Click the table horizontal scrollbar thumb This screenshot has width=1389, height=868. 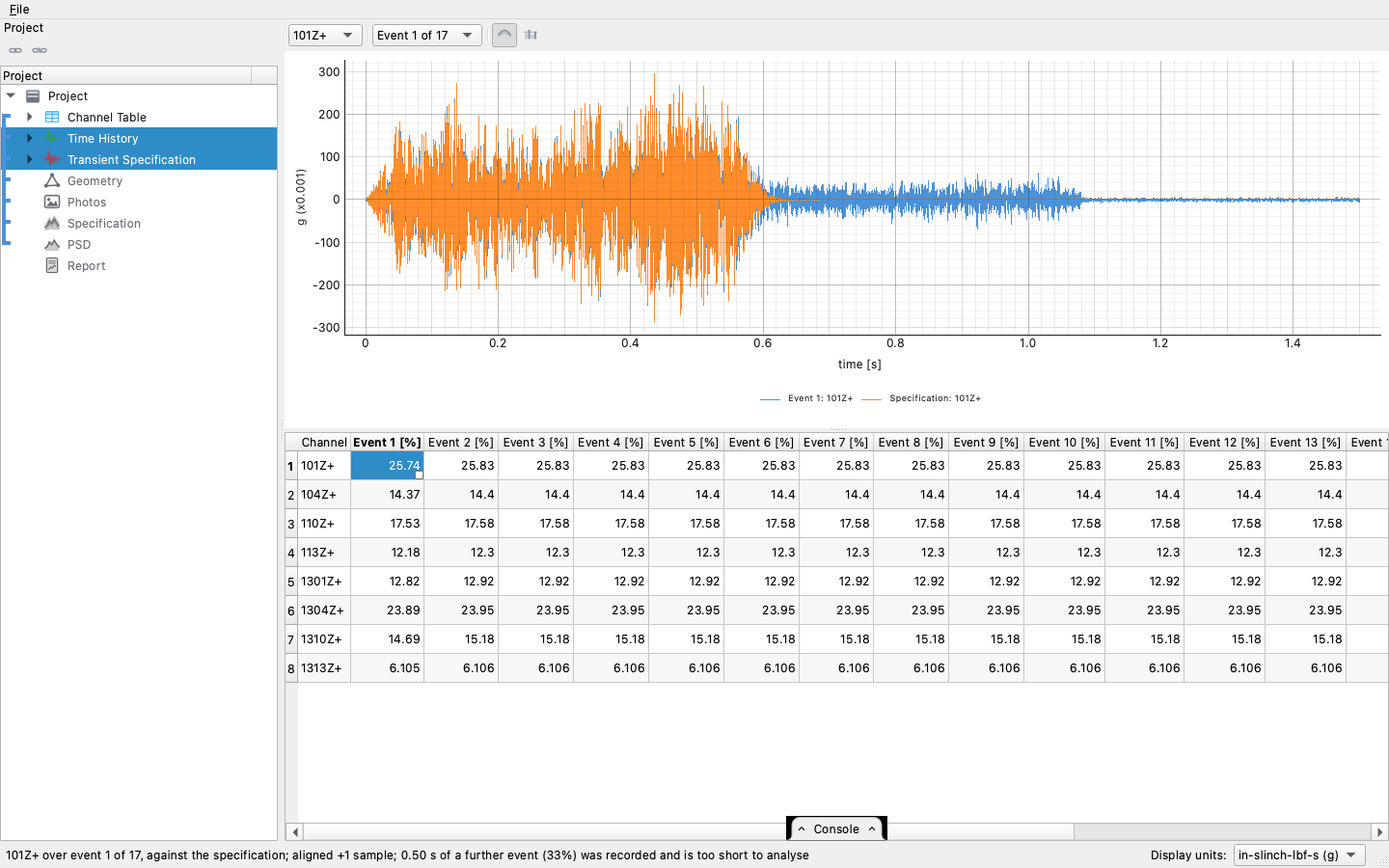(x=689, y=831)
